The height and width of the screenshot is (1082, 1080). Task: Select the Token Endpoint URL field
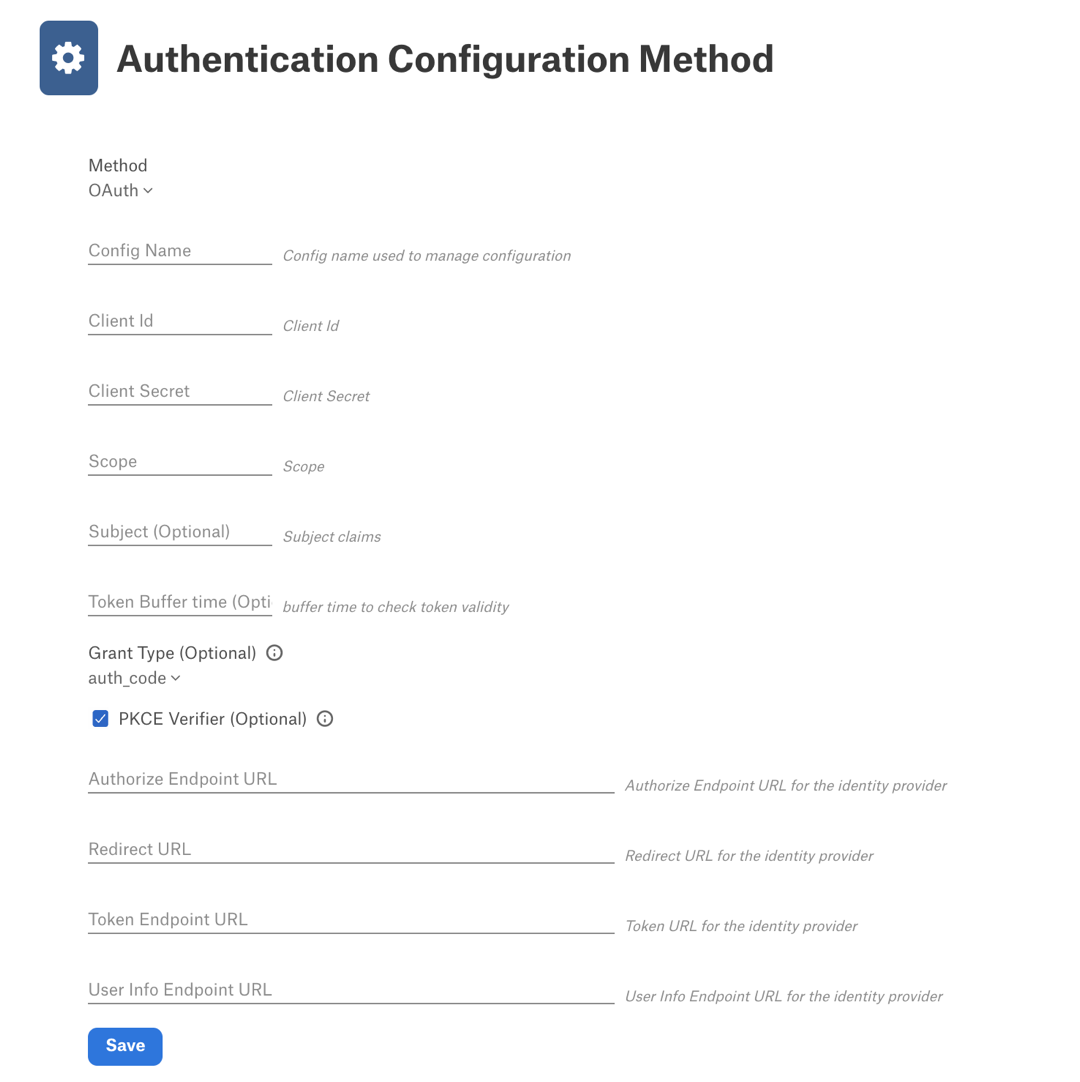[x=351, y=921]
